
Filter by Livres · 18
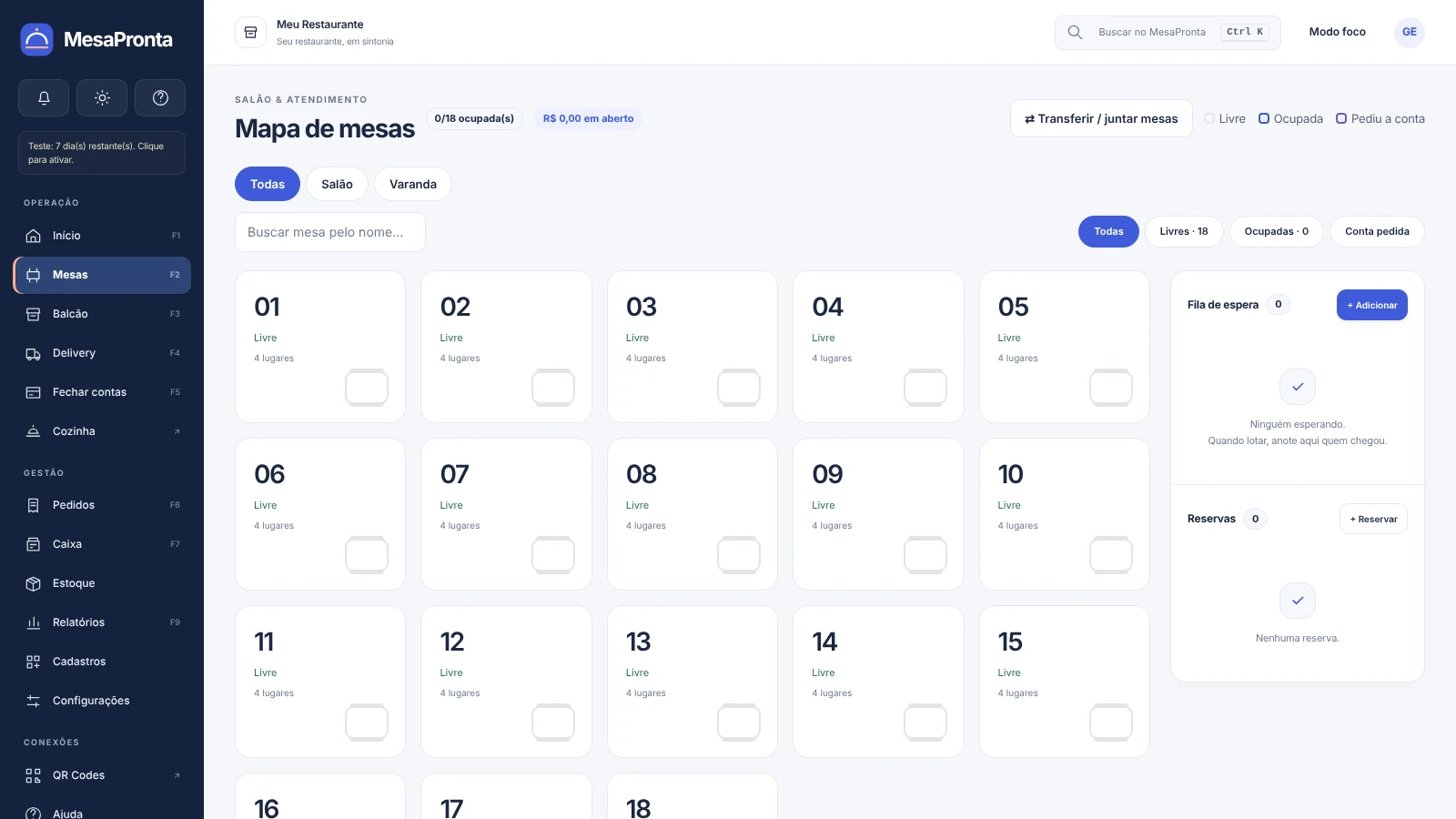coord(1184,231)
